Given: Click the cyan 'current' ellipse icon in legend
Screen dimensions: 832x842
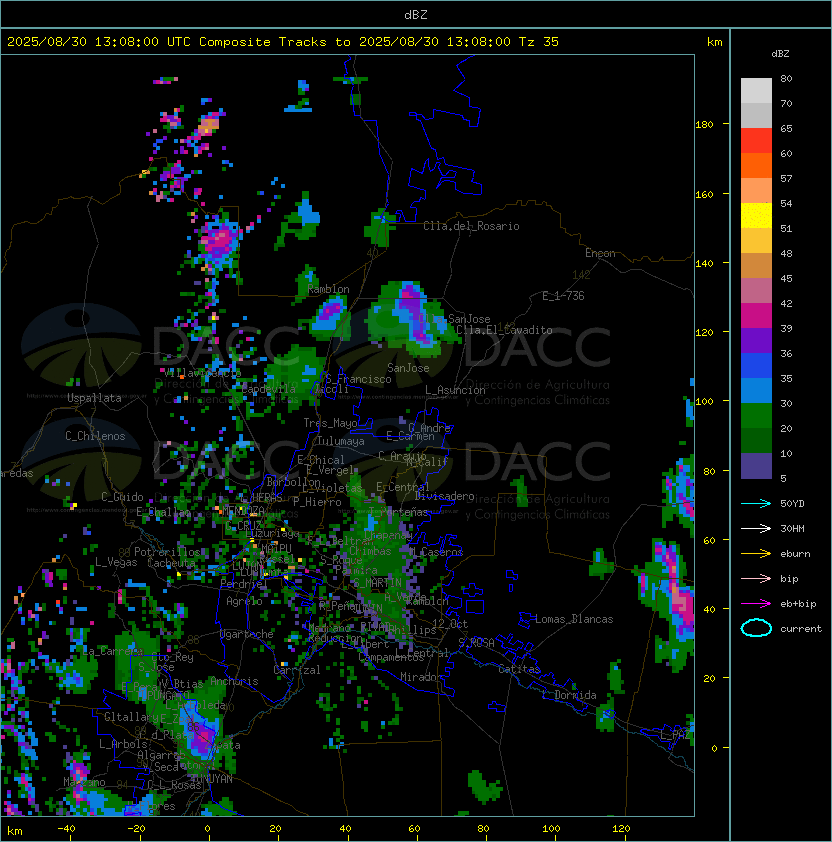Looking at the screenshot, I should (x=756, y=628).
